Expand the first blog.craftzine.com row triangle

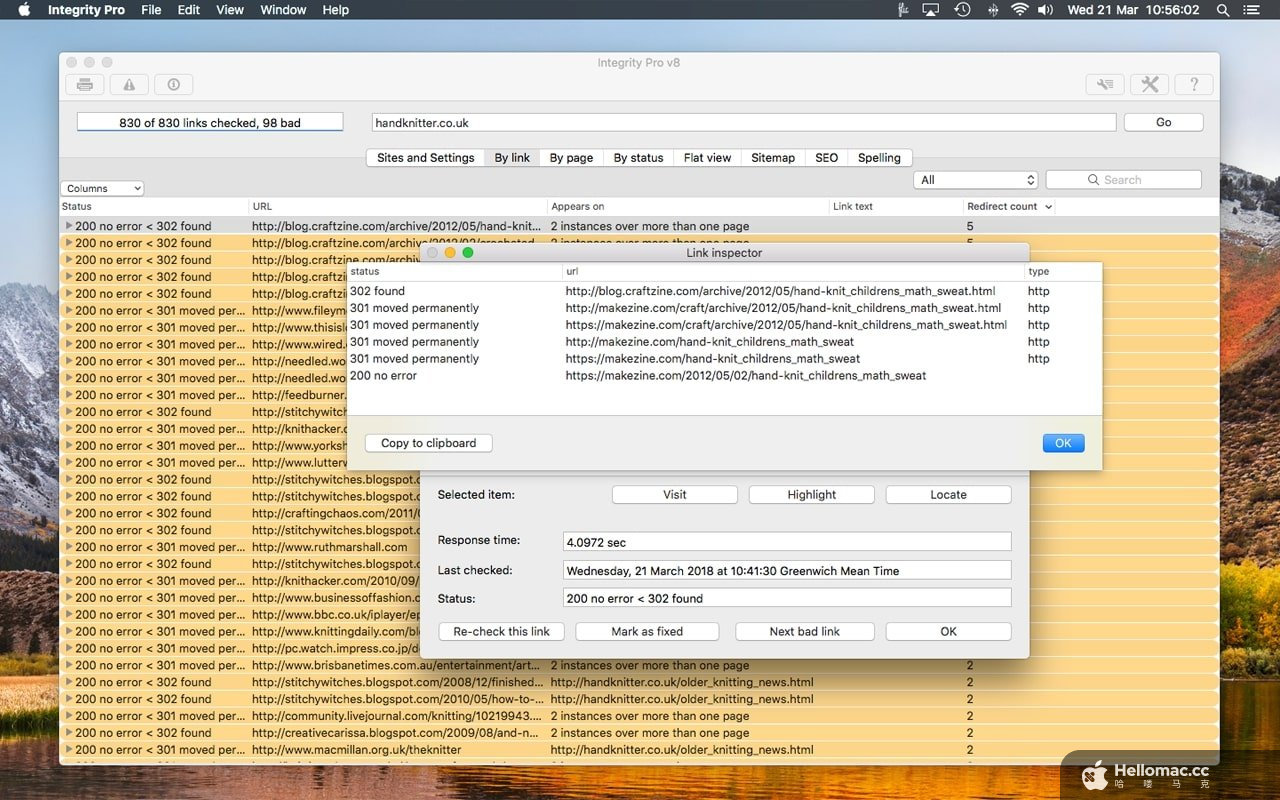click(69, 226)
